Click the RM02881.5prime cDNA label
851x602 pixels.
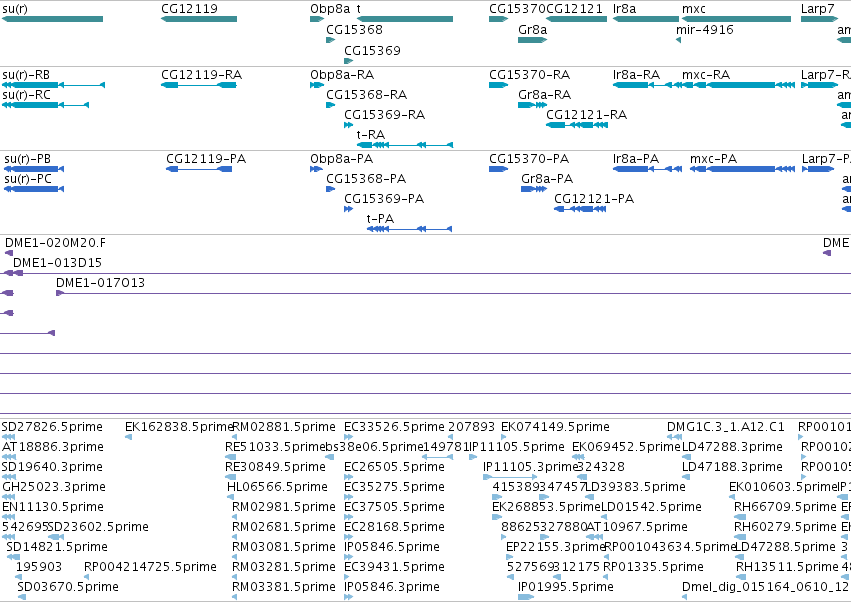click(x=284, y=427)
